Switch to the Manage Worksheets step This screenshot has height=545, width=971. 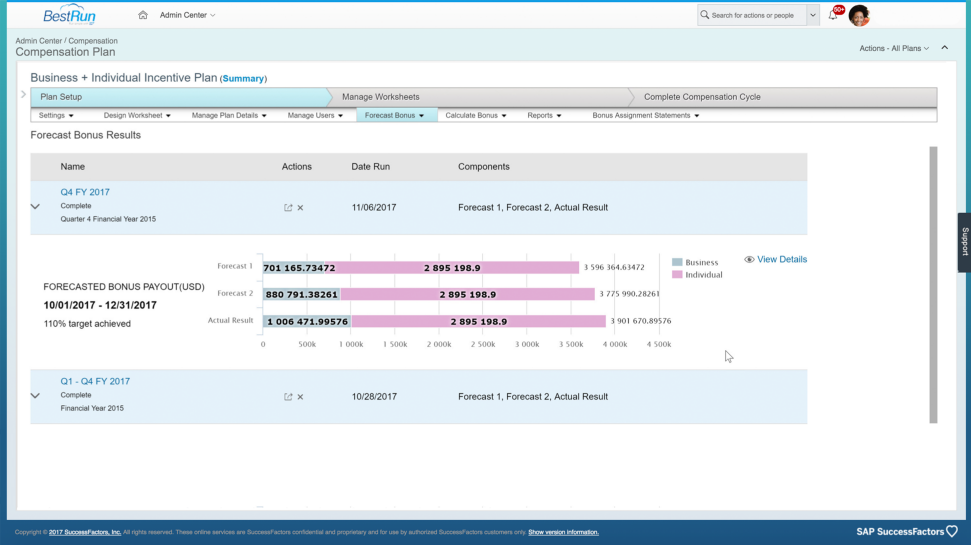pos(380,97)
